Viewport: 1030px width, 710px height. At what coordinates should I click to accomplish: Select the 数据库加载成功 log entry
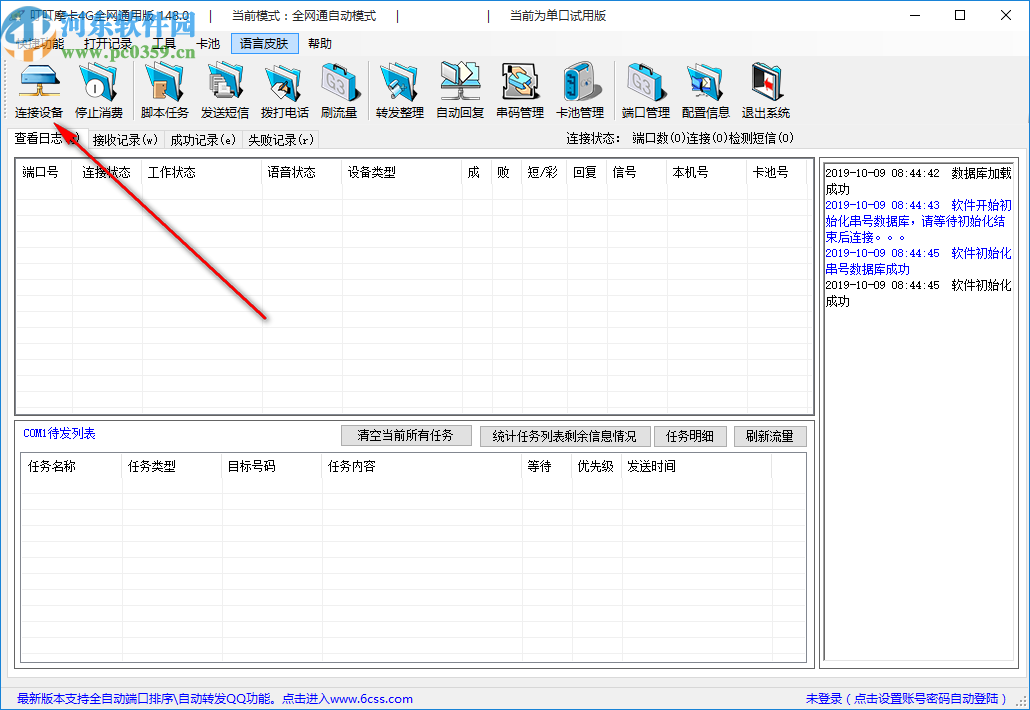(918, 181)
